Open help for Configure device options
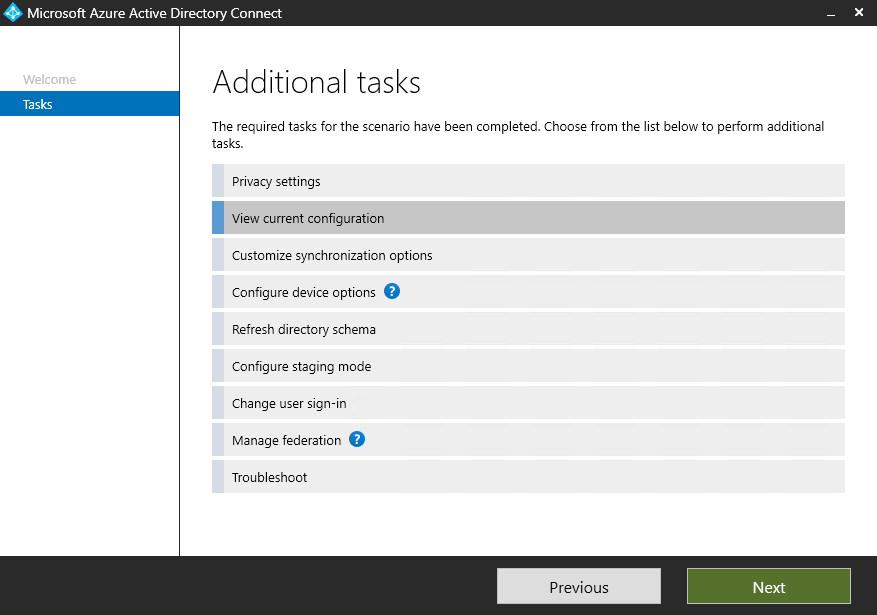 click(x=392, y=291)
